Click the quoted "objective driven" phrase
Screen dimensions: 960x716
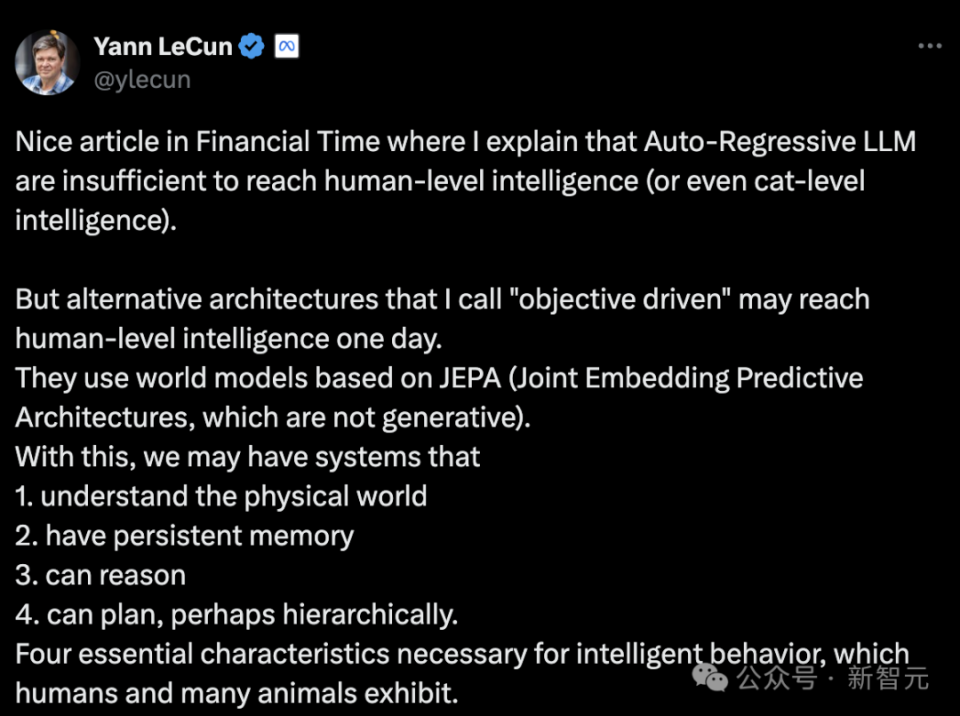tap(620, 300)
